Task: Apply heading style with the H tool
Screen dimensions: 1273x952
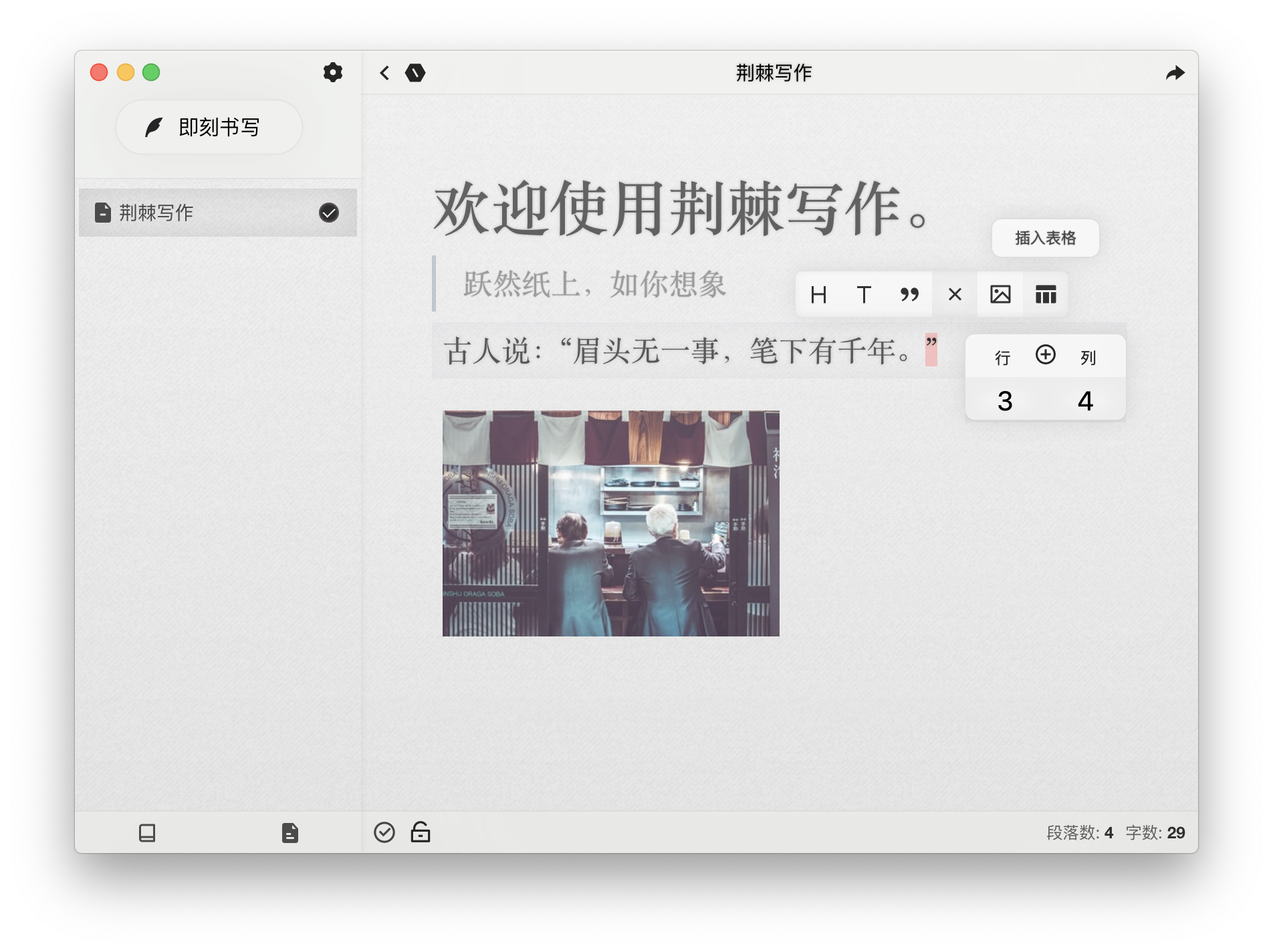Action: pyautogui.click(x=818, y=295)
